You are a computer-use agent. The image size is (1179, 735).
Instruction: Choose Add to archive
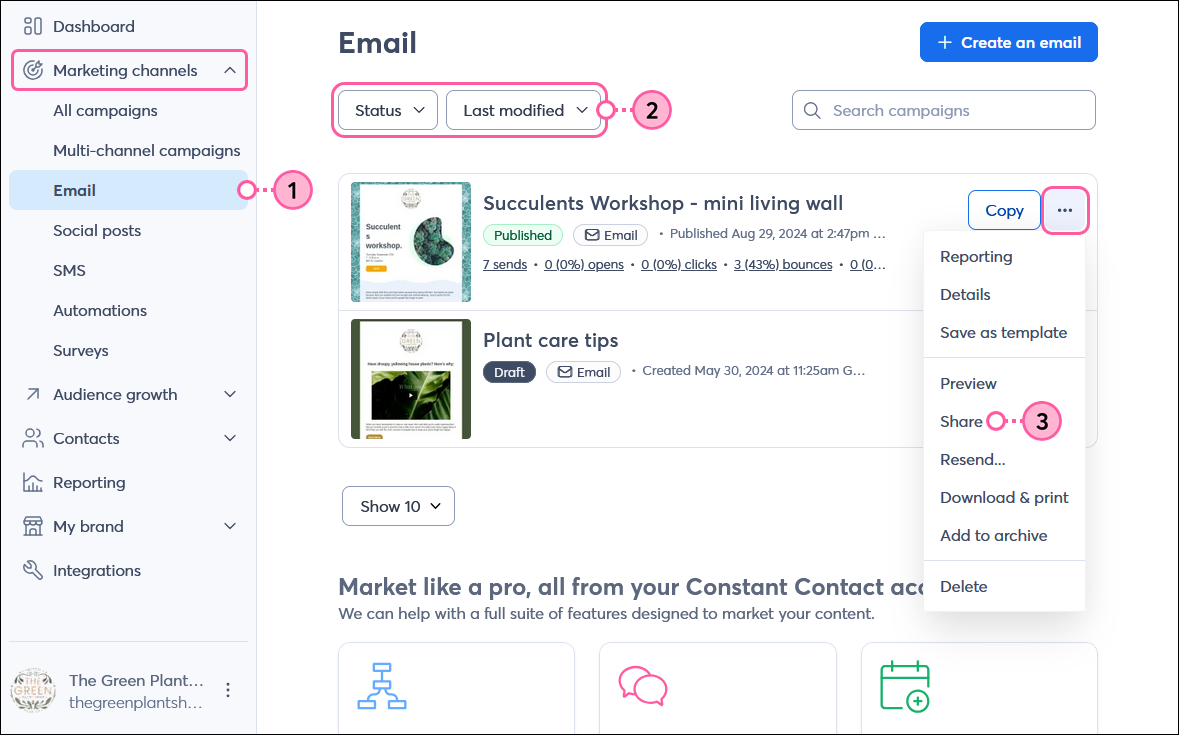pyautogui.click(x=993, y=535)
